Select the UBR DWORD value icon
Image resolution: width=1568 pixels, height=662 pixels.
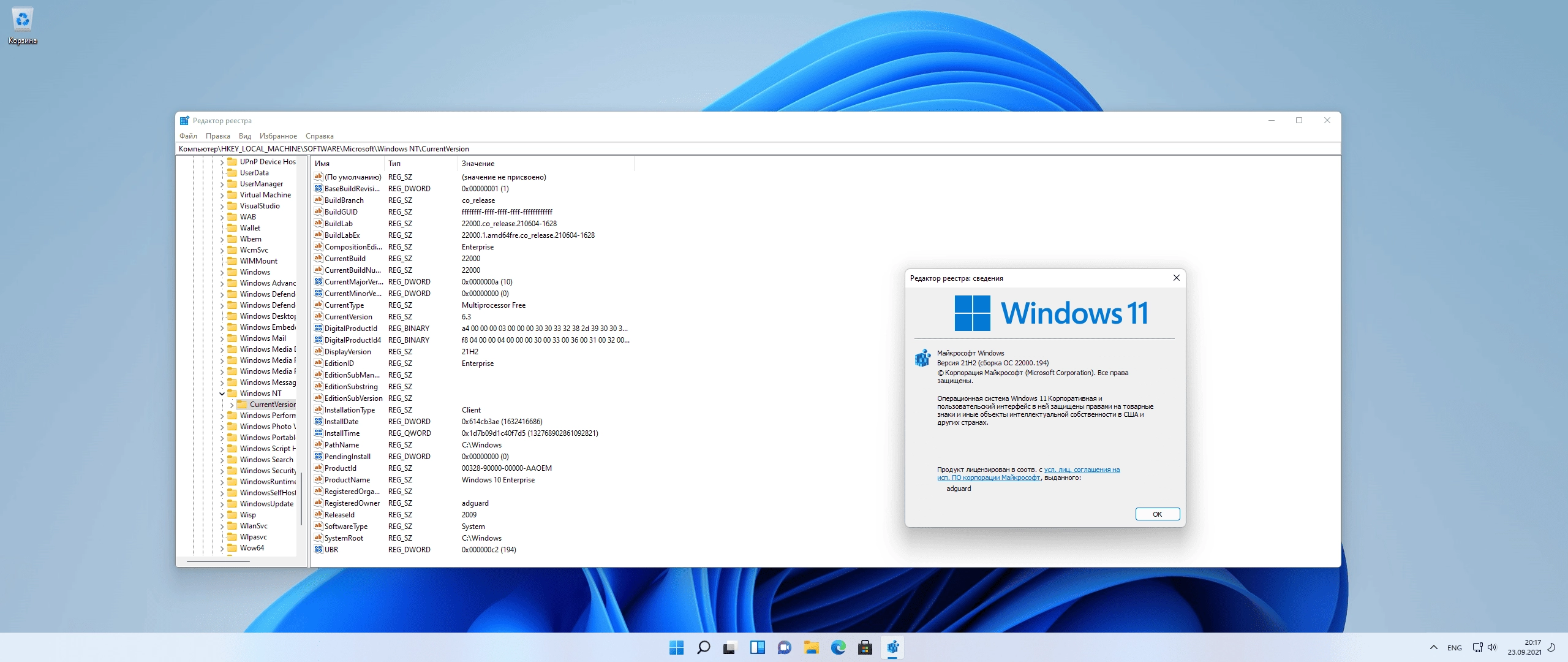coord(318,549)
